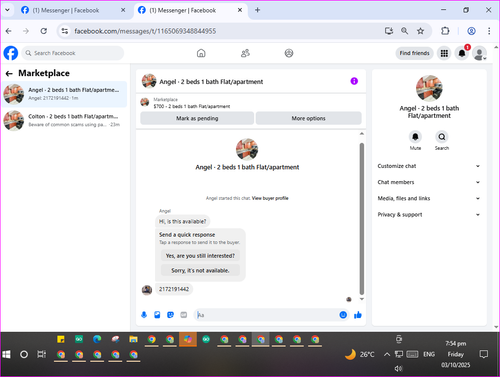This screenshot has height=377, width=500.
Task: Open the Groups icon in top navigation
Action: 289,53
